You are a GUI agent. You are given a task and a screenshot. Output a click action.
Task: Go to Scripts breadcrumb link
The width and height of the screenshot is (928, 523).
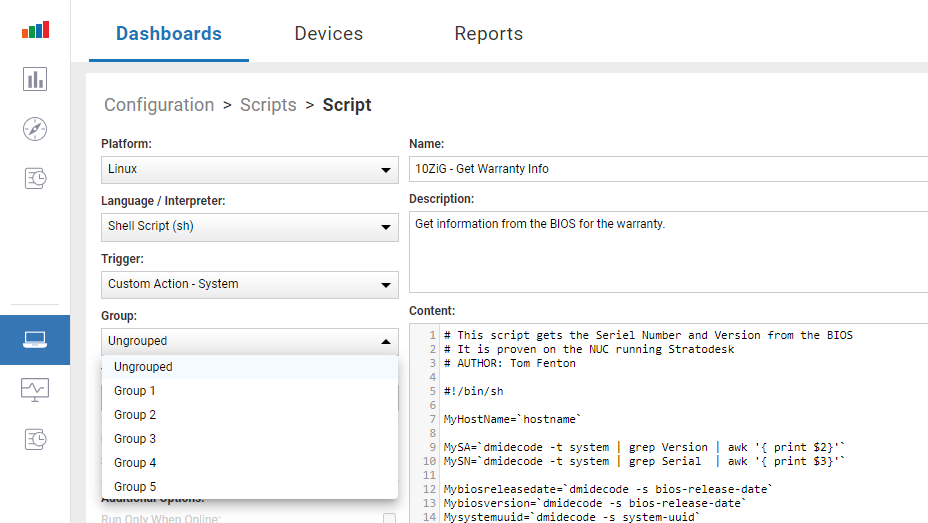tap(268, 105)
